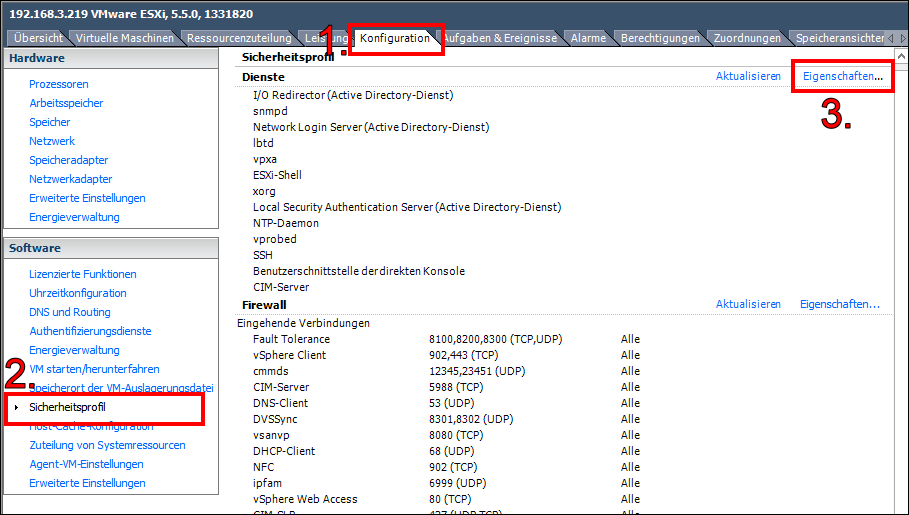Open Eigenschaften for the Firewall section

[x=839, y=304]
